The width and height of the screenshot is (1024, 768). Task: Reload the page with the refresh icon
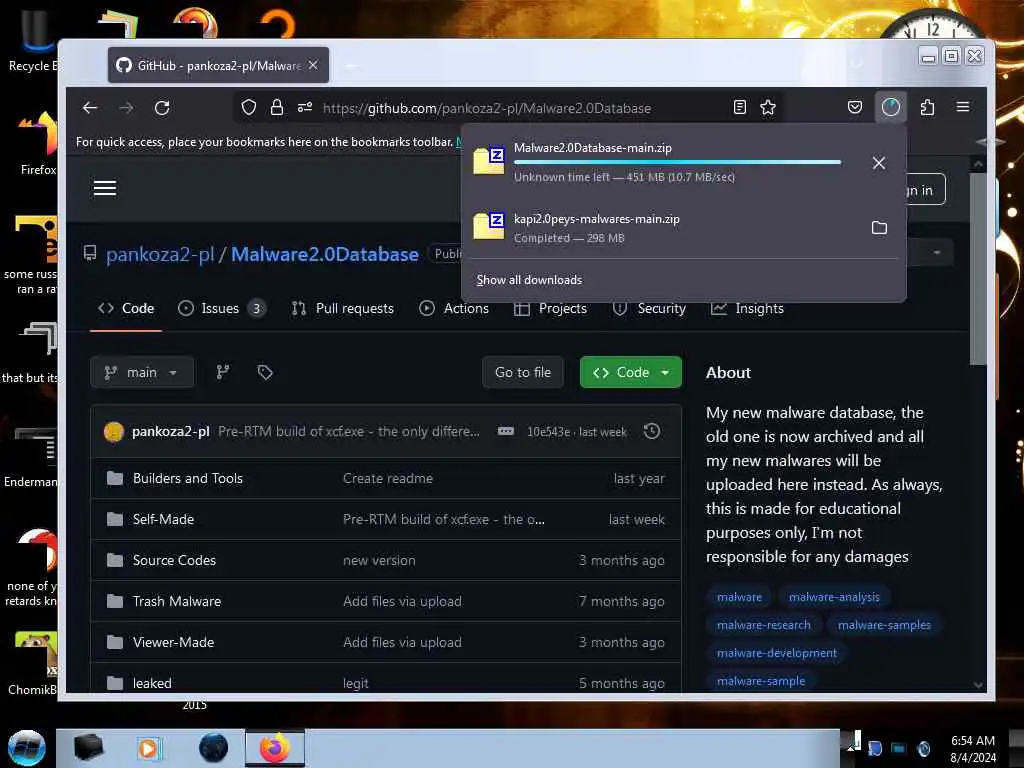[x=162, y=108]
